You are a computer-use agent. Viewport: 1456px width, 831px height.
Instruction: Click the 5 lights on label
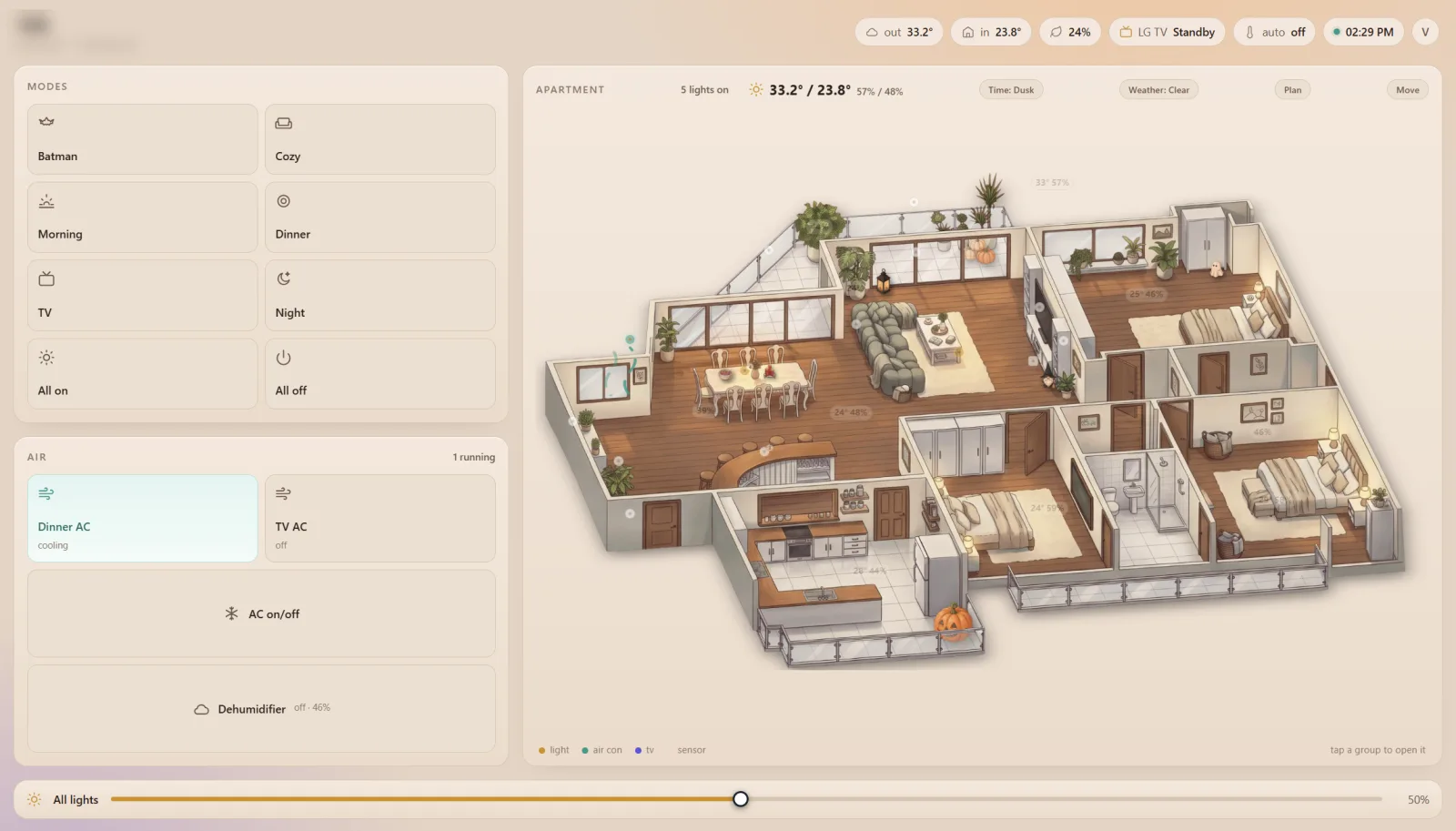point(704,90)
